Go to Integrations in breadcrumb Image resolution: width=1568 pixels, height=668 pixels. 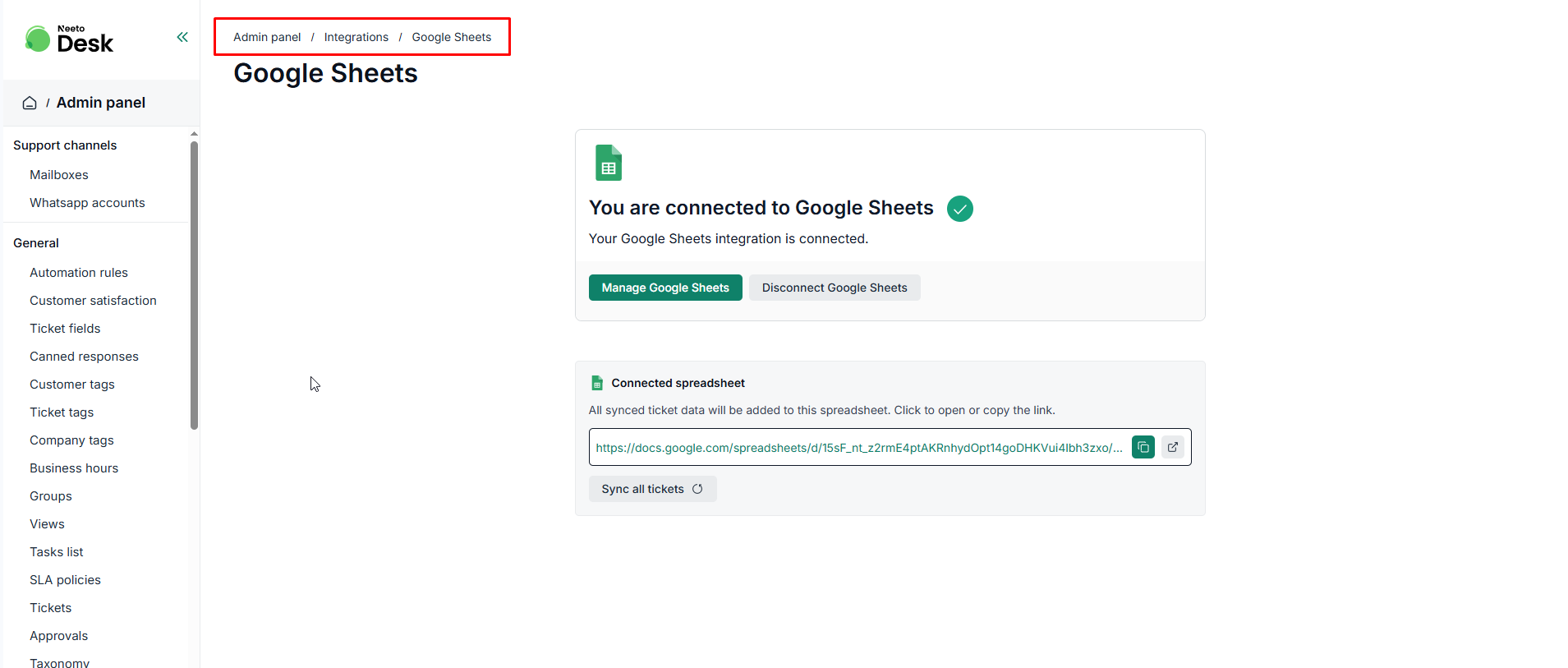tap(356, 37)
